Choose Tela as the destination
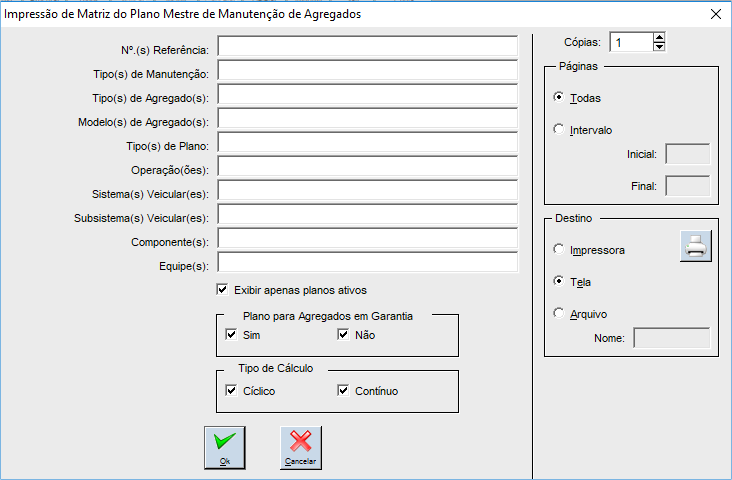The height and width of the screenshot is (480, 732). pyautogui.click(x=558, y=281)
